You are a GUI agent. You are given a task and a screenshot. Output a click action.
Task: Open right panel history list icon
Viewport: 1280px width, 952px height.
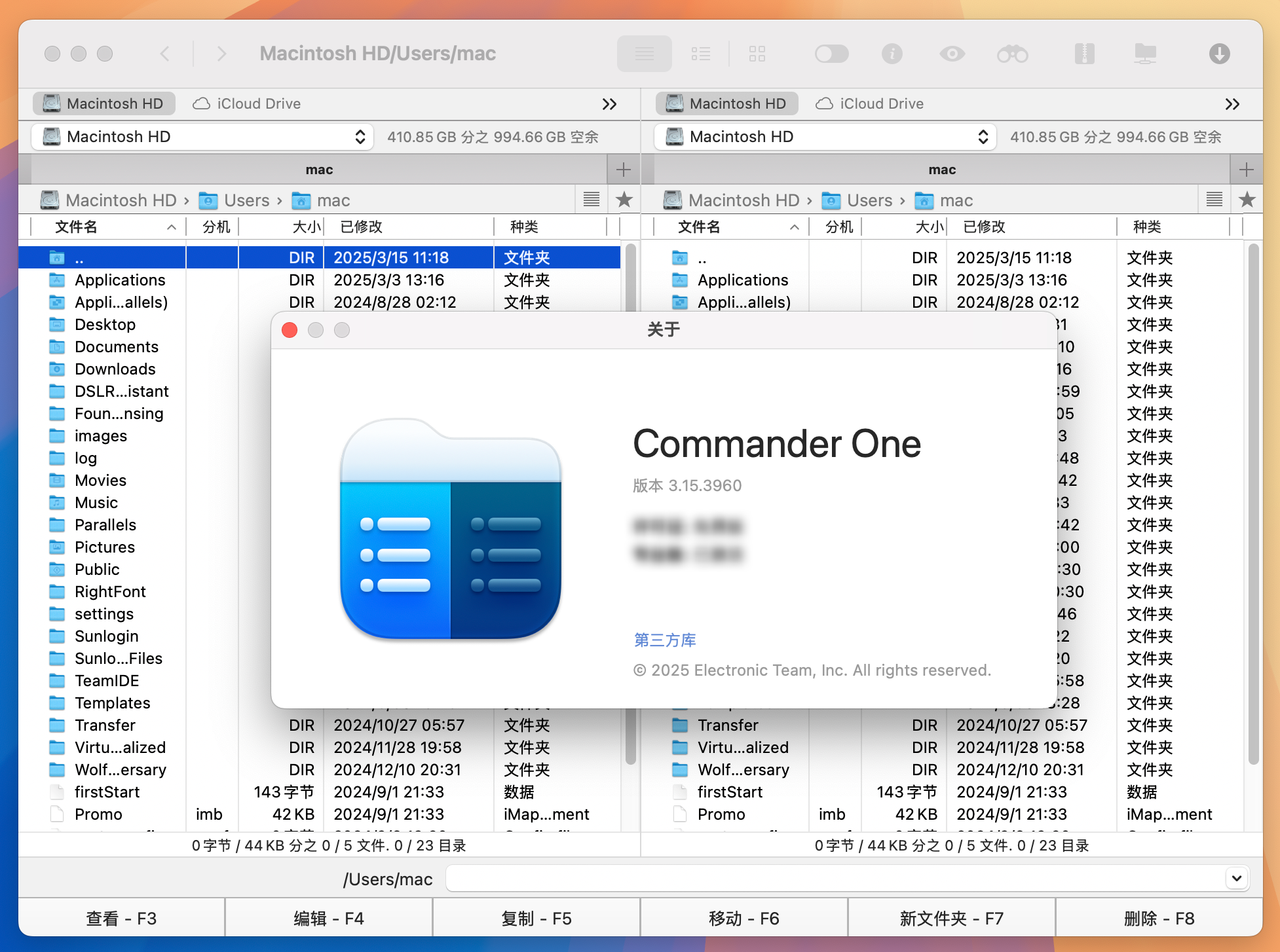1214,200
